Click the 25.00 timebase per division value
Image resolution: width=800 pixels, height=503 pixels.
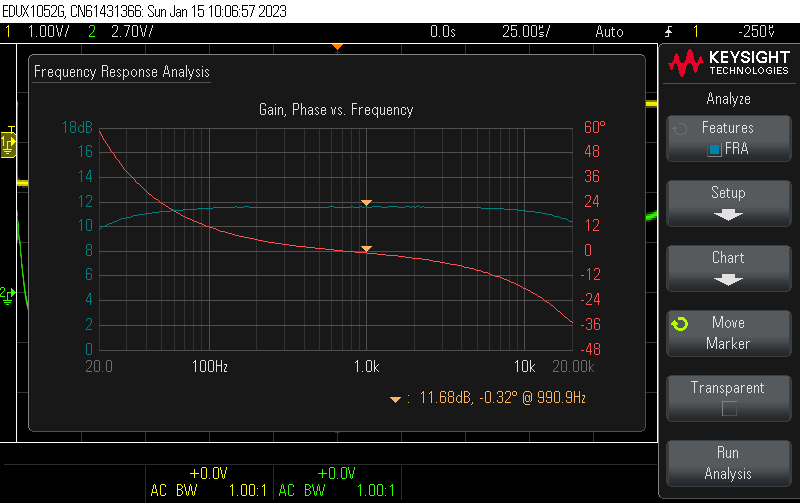point(526,32)
